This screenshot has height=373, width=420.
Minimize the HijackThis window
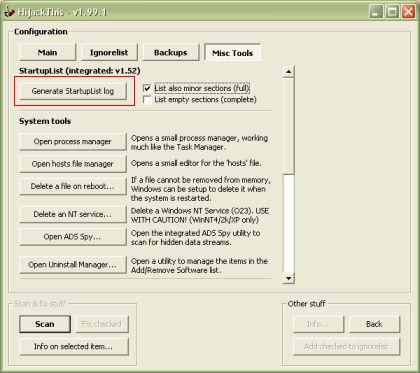coord(376,12)
